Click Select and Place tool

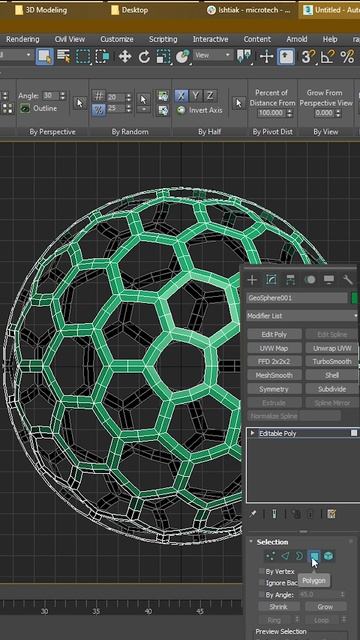(x=183, y=56)
